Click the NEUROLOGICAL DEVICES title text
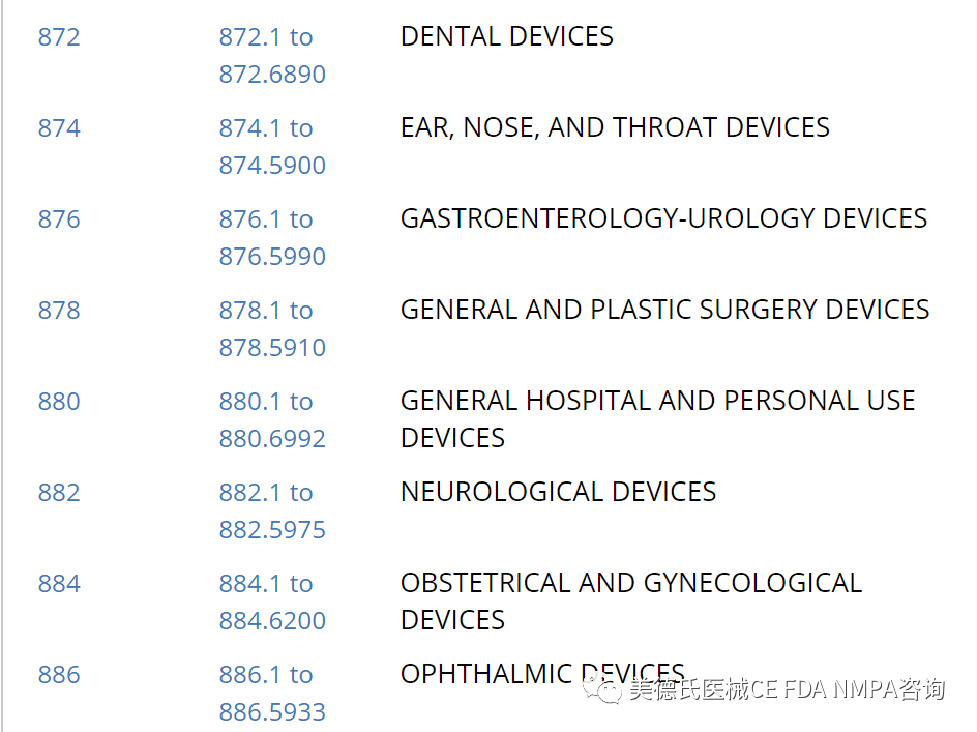 point(558,492)
